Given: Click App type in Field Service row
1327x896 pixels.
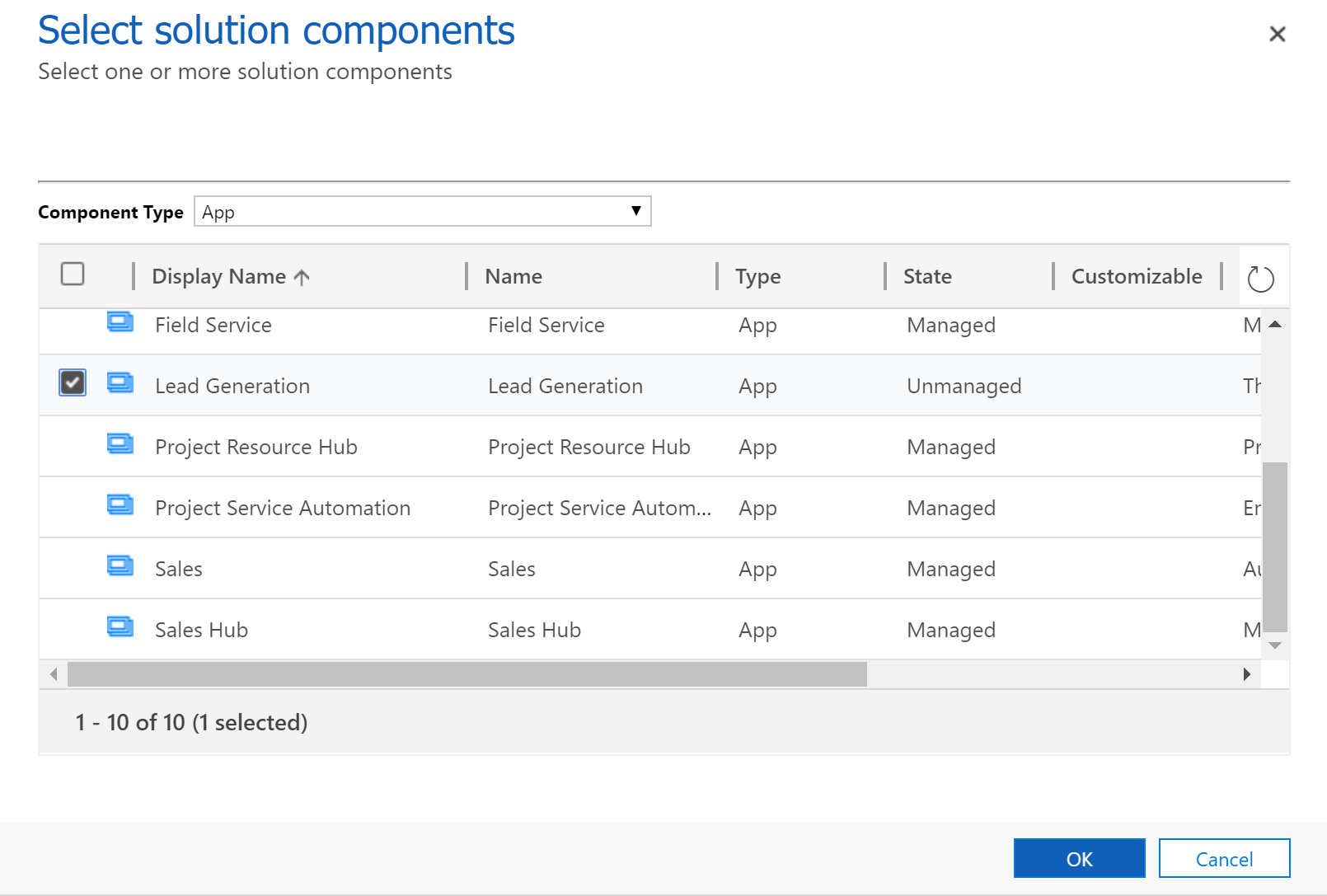Looking at the screenshot, I should (757, 325).
